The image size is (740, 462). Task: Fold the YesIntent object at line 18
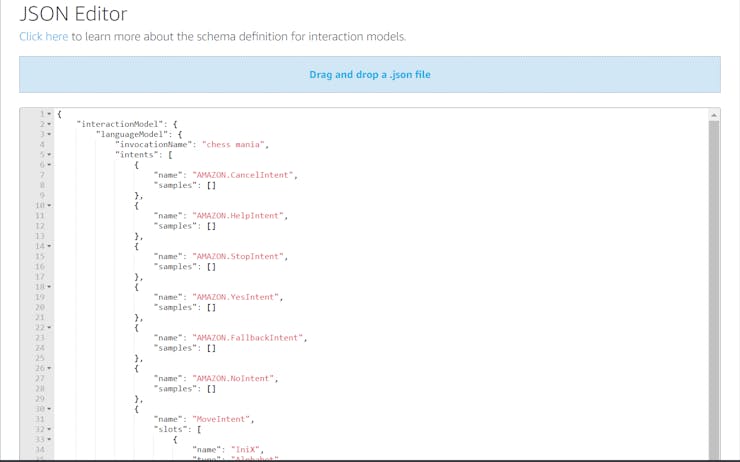pyautogui.click(x=49, y=287)
